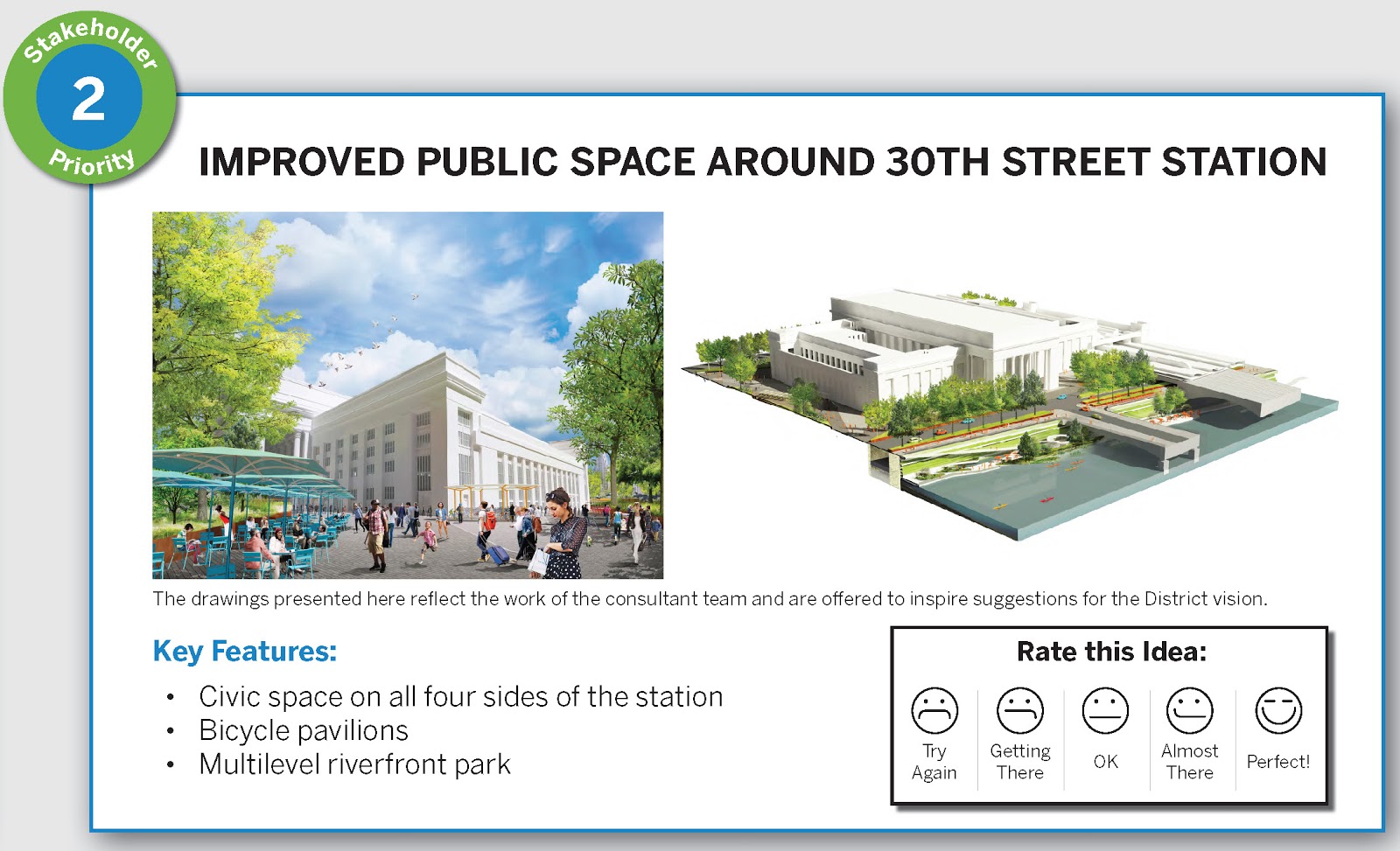Click the consultant team drawings caption

[710, 599]
